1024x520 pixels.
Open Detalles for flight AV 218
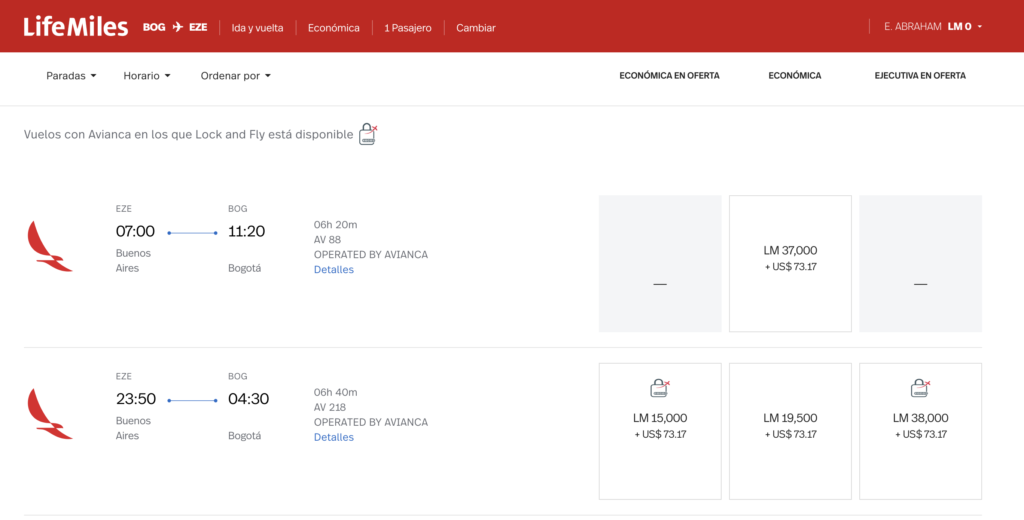click(x=334, y=438)
